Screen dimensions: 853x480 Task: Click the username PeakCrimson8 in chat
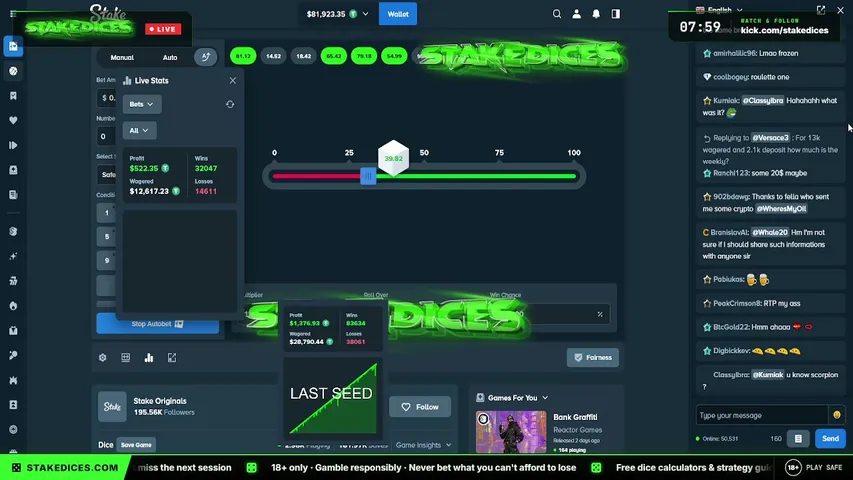738,304
